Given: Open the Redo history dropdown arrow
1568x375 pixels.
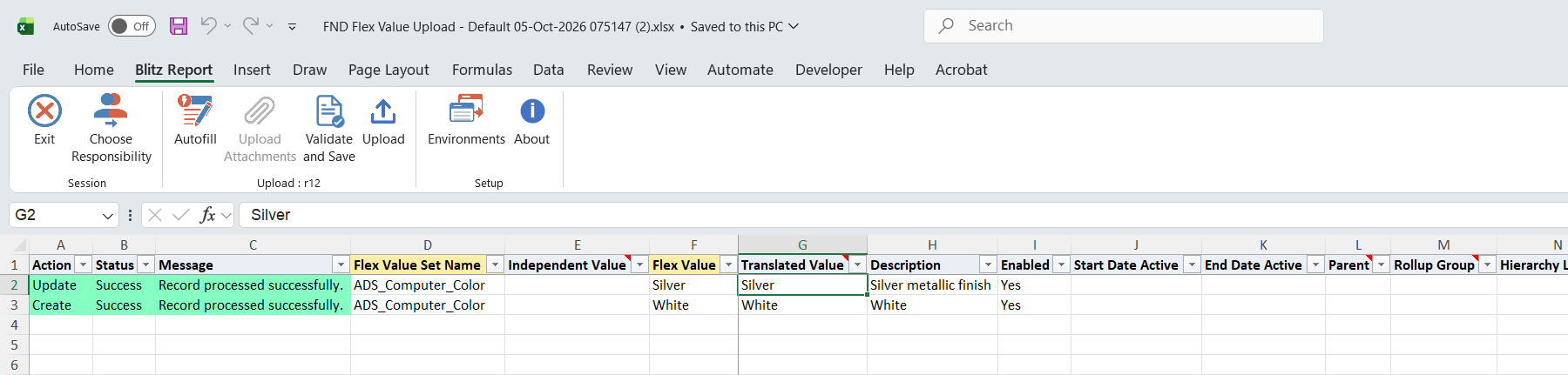Looking at the screenshot, I should [270, 26].
